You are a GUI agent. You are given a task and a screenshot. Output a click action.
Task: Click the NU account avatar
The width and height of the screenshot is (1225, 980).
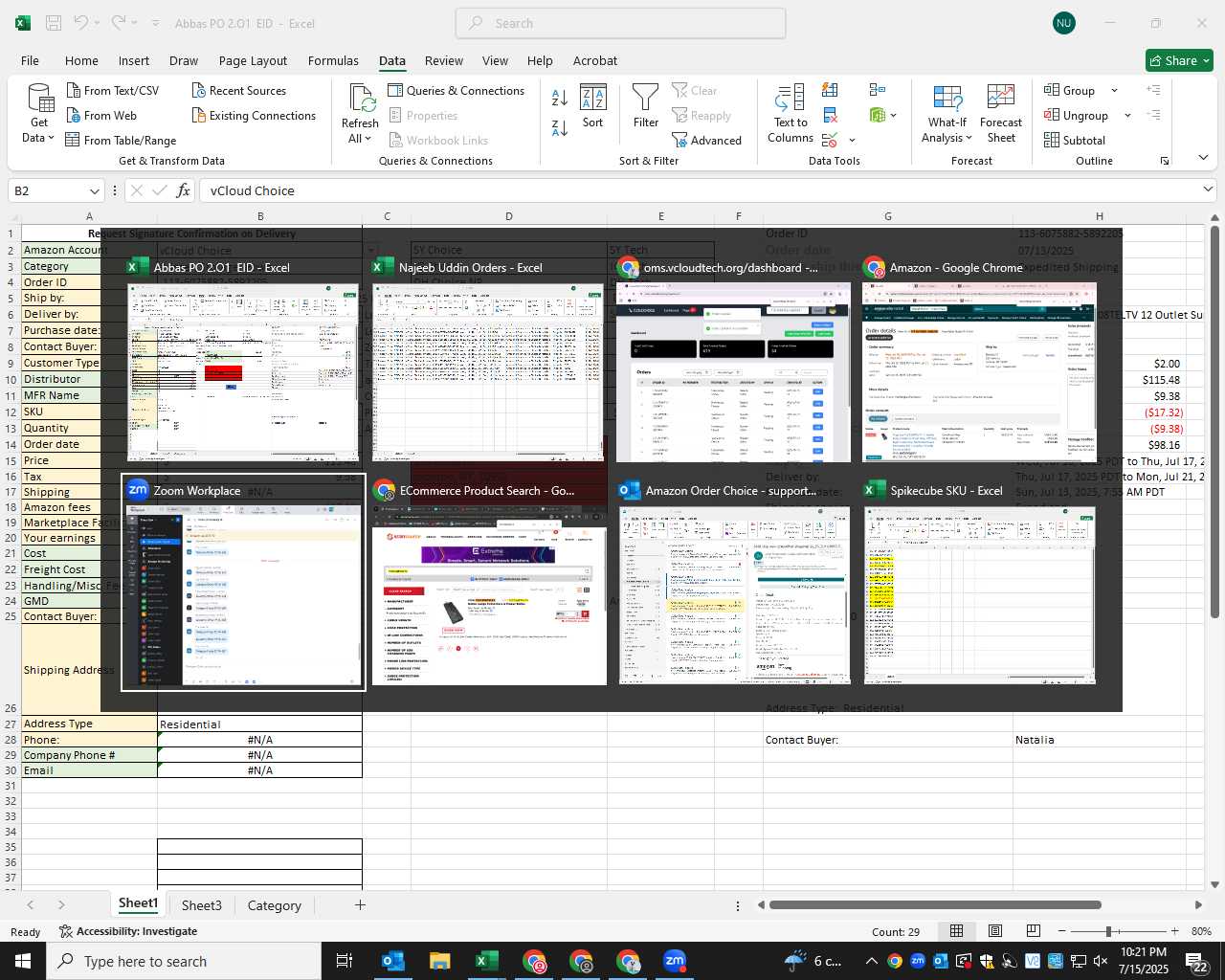click(x=1064, y=23)
